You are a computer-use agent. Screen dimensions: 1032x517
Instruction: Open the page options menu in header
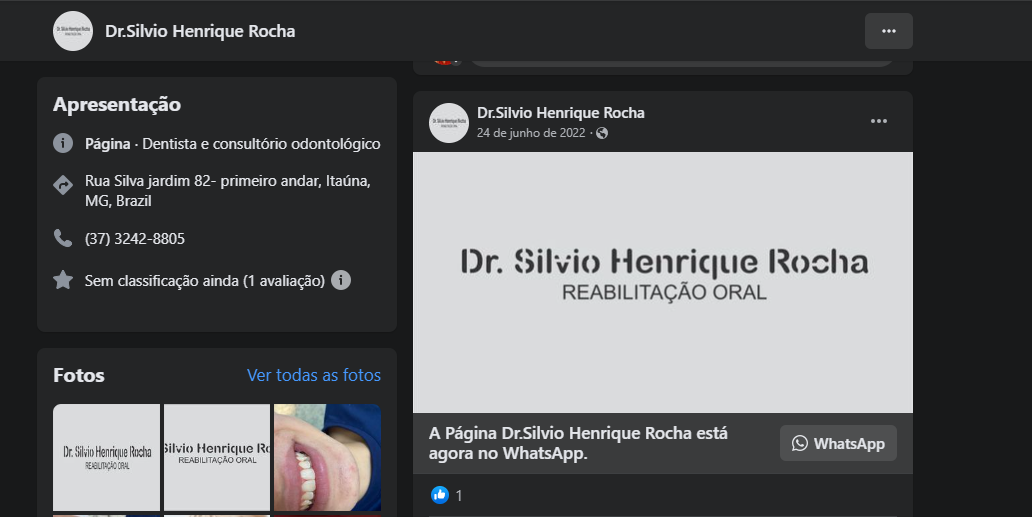pos(888,31)
